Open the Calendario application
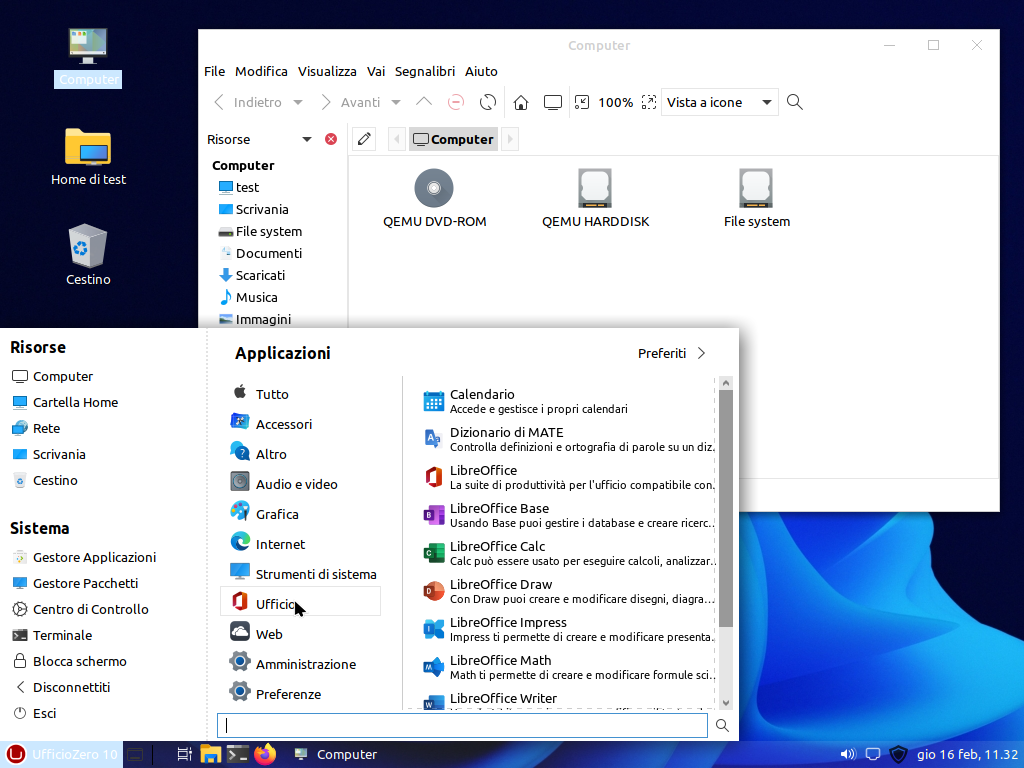 (x=483, y=394)
